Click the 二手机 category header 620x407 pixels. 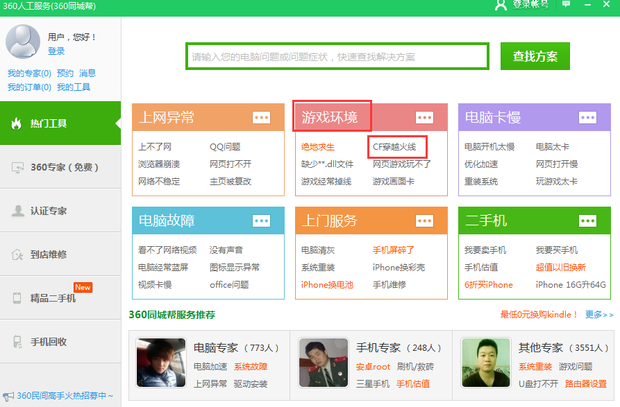[535, 220]
